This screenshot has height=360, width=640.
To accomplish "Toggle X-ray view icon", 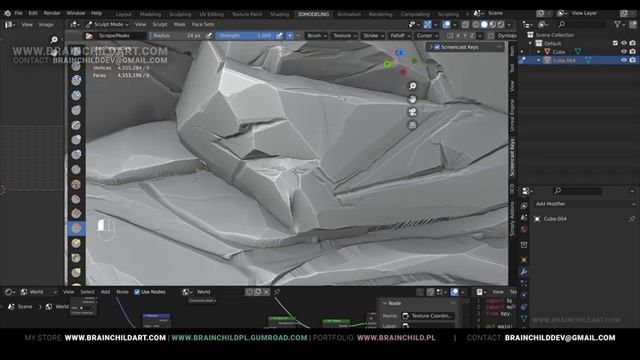I will (465, 25).
